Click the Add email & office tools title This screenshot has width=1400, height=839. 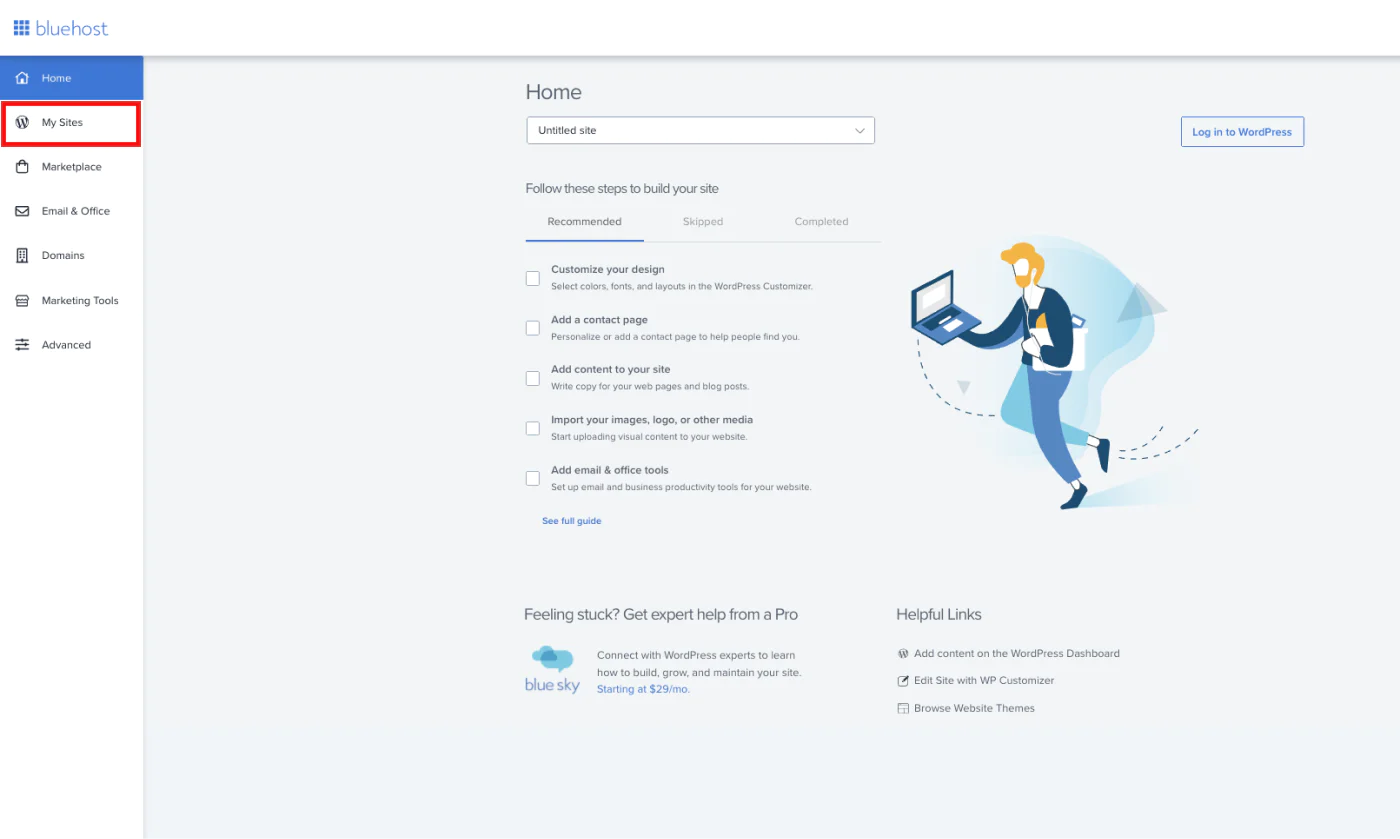click(x=610, y=470)
